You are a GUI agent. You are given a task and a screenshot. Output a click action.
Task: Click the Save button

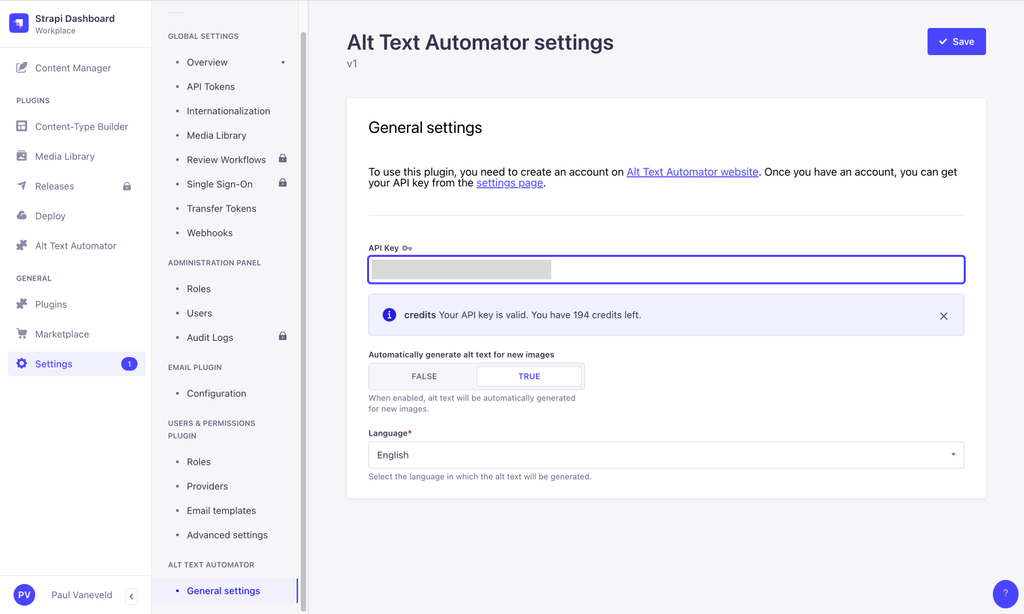956,41
